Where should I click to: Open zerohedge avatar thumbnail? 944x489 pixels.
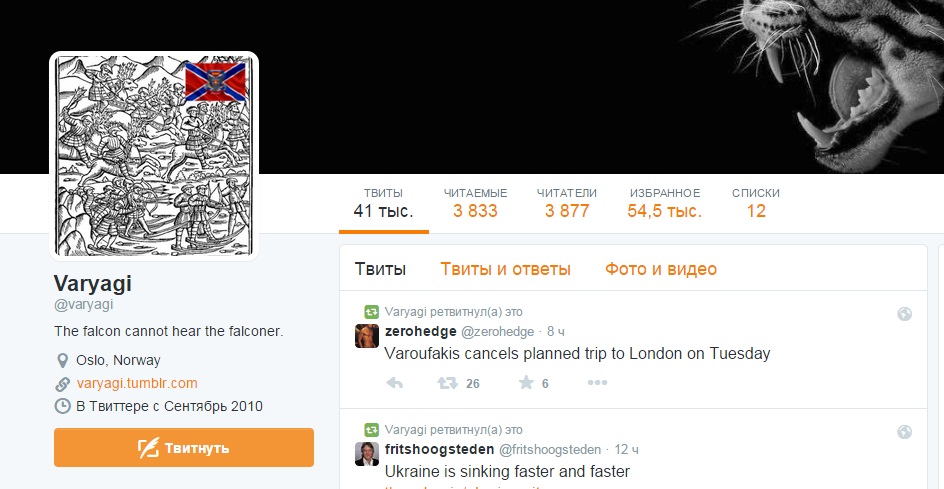[367, 336]
